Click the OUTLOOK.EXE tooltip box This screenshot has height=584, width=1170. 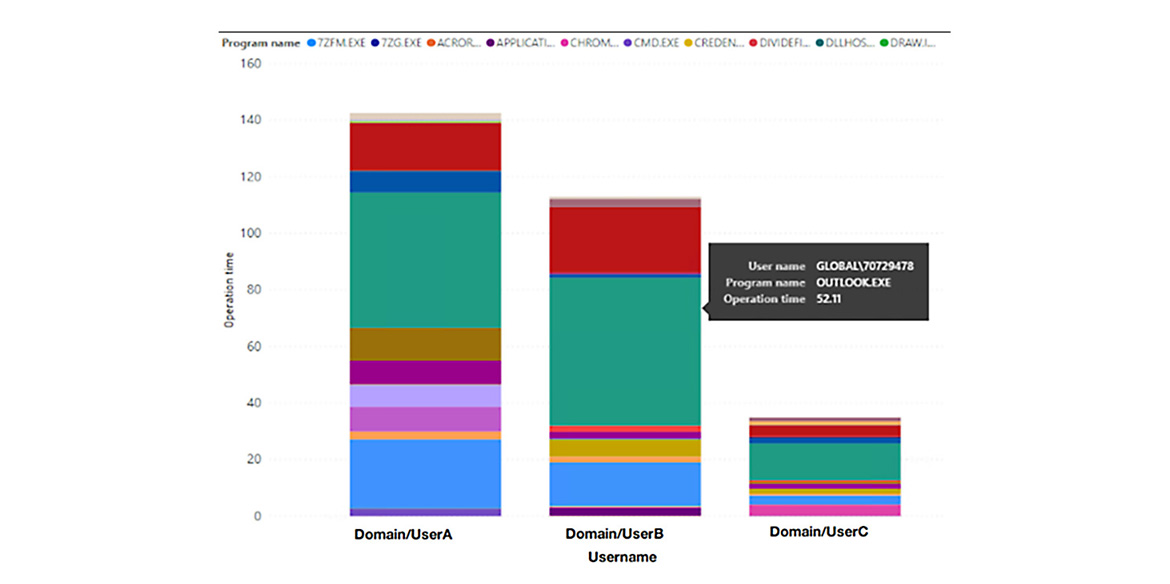pos(818,282)
